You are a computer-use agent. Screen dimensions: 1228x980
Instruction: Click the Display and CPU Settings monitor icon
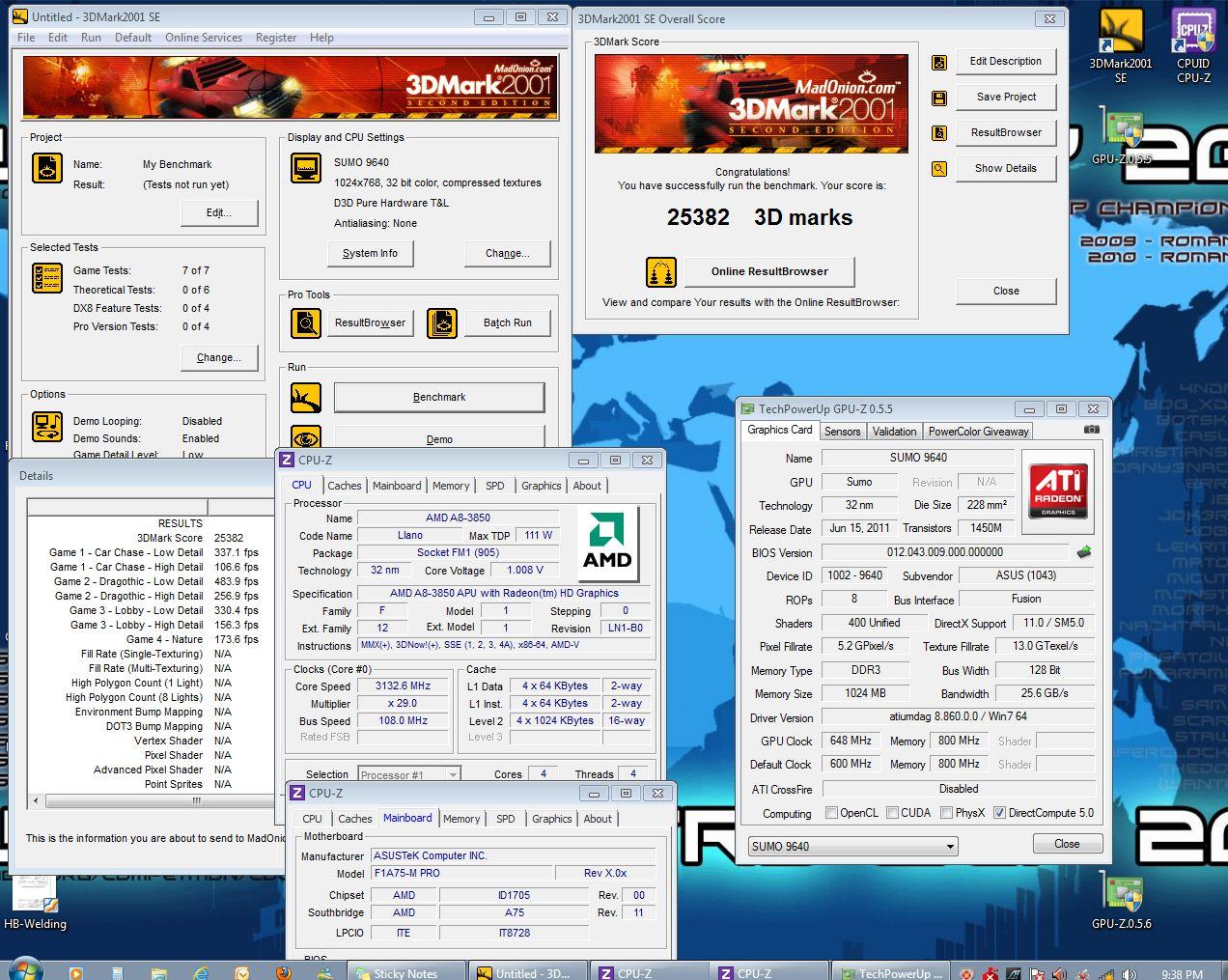coord(306,168)
